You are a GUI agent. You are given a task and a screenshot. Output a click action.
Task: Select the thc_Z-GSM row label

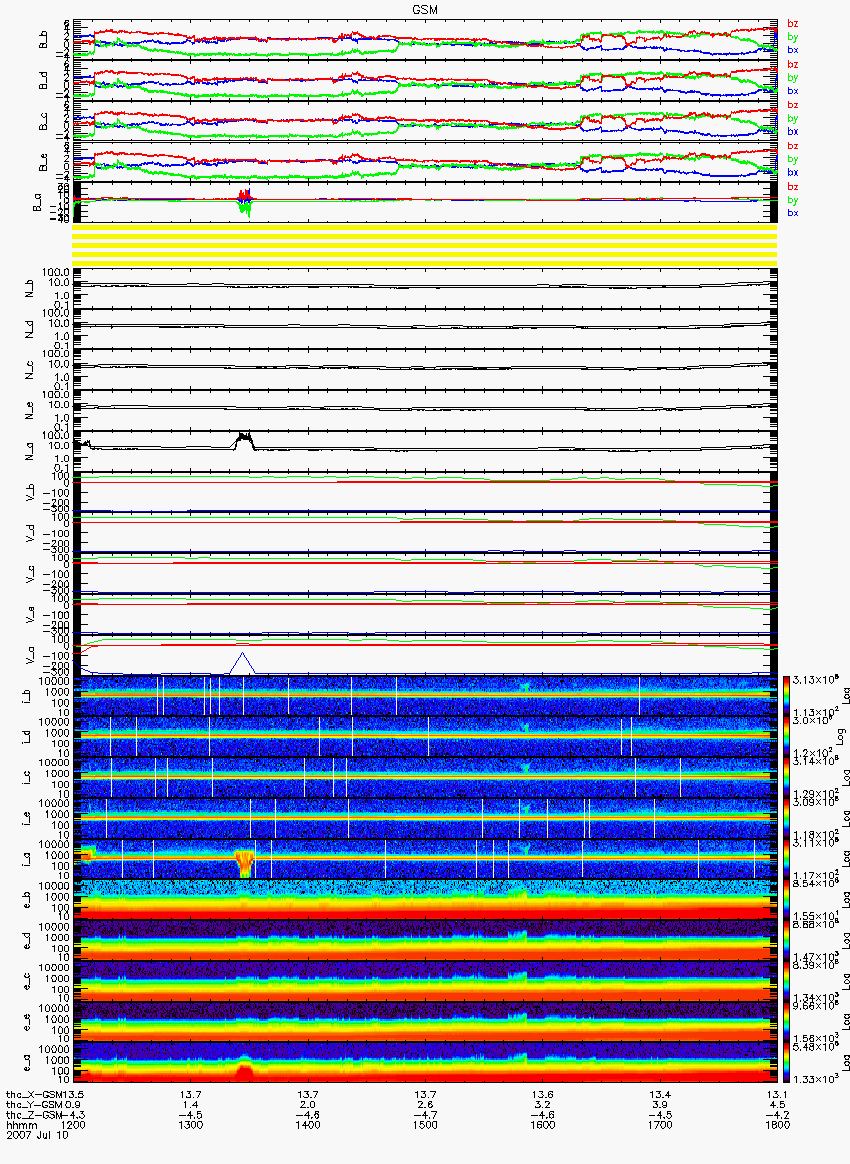point(33,1114)
